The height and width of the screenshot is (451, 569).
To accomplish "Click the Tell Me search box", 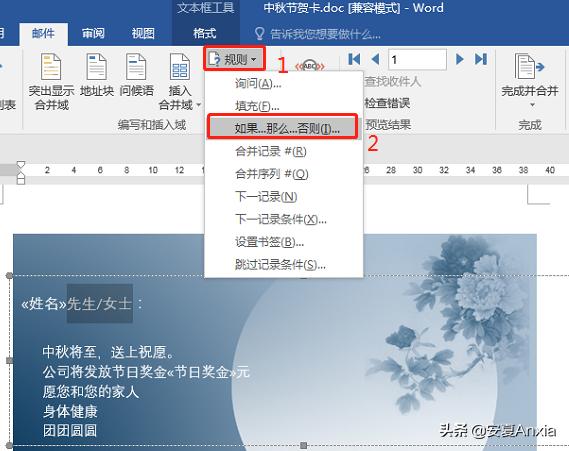I will tap(325, 34).
